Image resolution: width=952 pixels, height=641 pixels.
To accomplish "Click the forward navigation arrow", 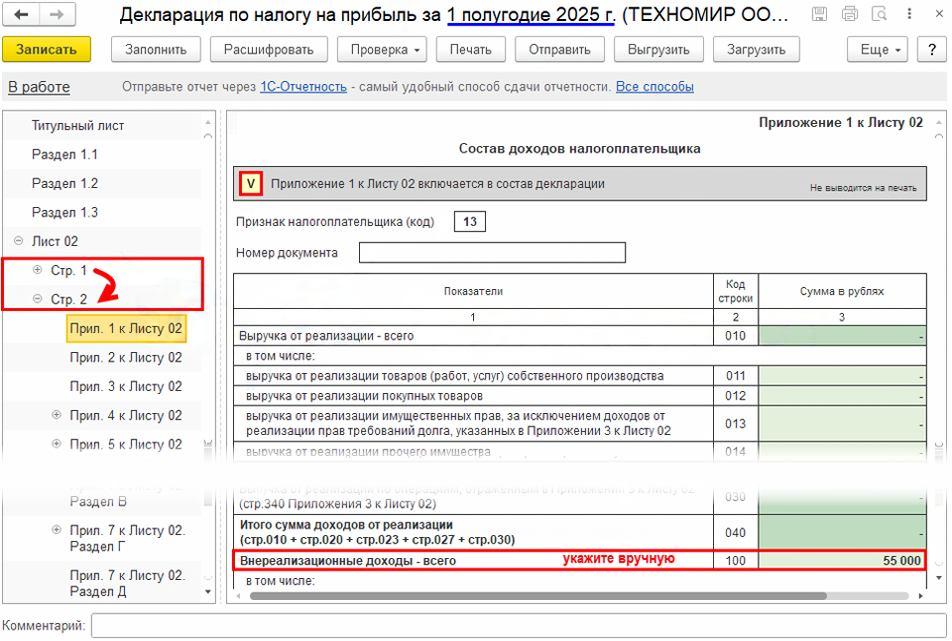I will [x=56, y=16].
